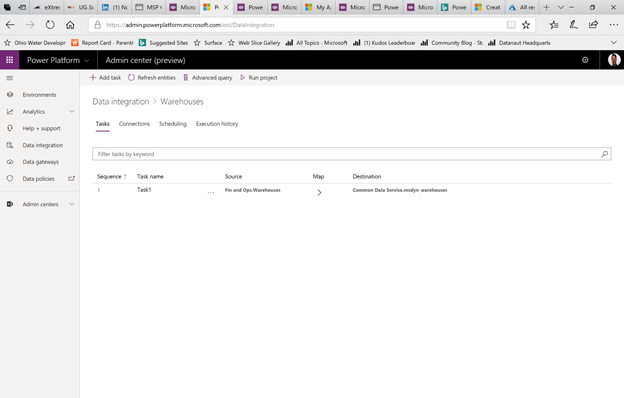Collapse the navigation hamburger menu
Screen dimensions: 624x398
[x=10, y=78]
